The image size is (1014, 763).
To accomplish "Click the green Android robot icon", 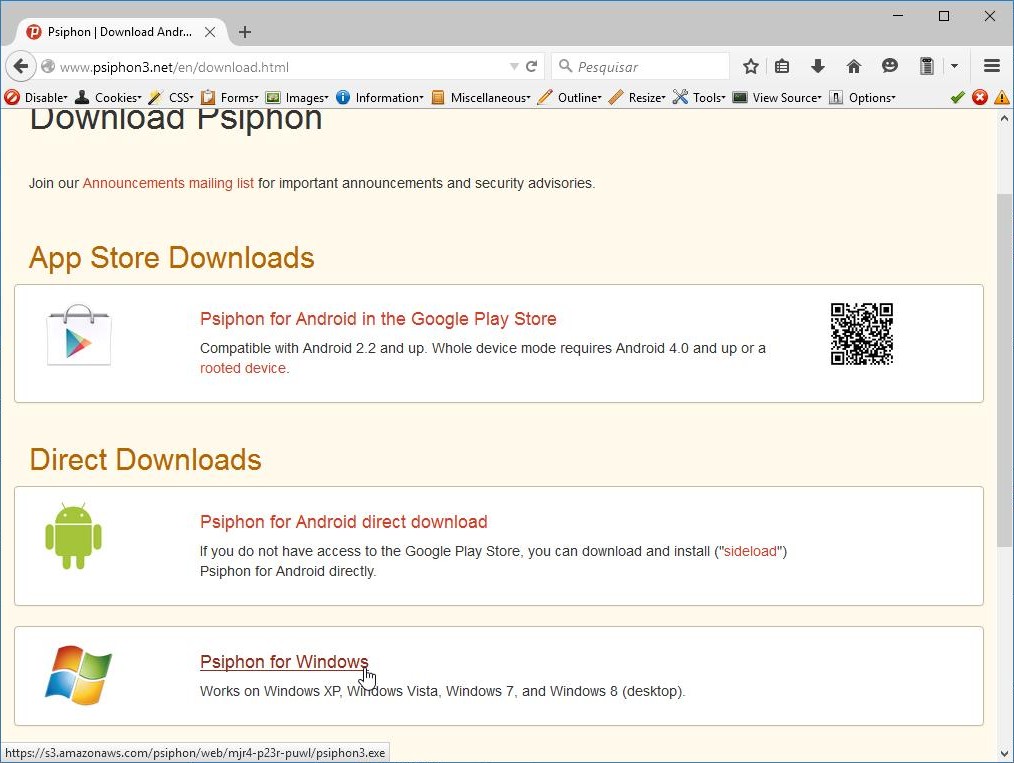I will pos(73,536).
